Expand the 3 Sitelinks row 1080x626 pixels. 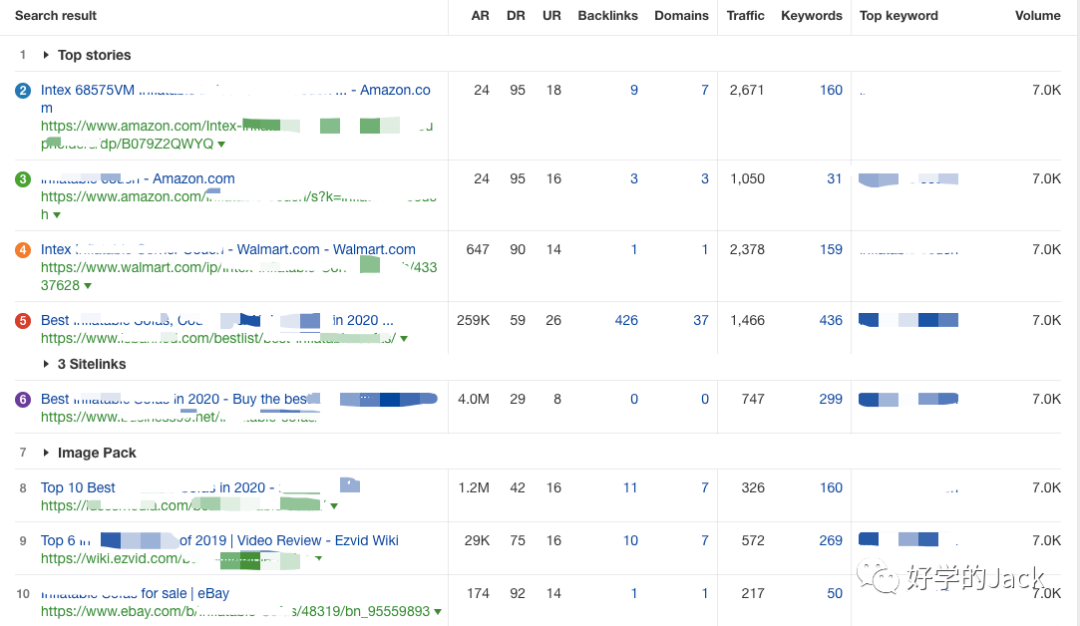point(45,364)
